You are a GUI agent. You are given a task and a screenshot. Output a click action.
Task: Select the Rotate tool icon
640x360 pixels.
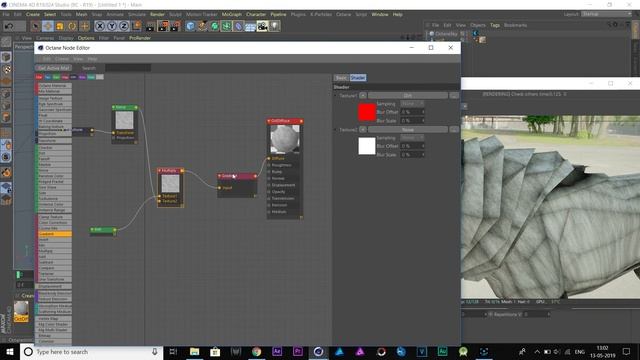pyautogui.click(x=72, y=26)
